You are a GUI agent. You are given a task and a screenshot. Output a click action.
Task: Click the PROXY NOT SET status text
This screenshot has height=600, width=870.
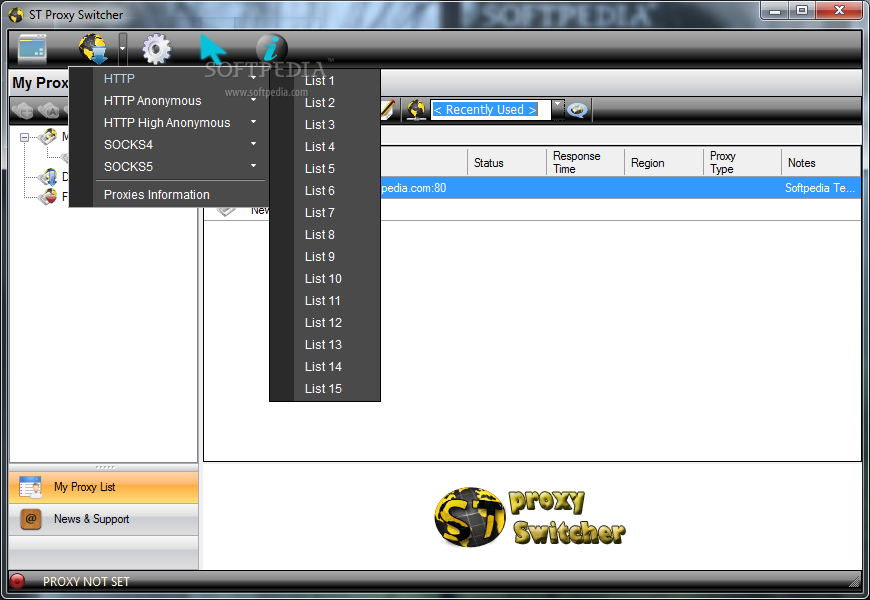[86, 582]
